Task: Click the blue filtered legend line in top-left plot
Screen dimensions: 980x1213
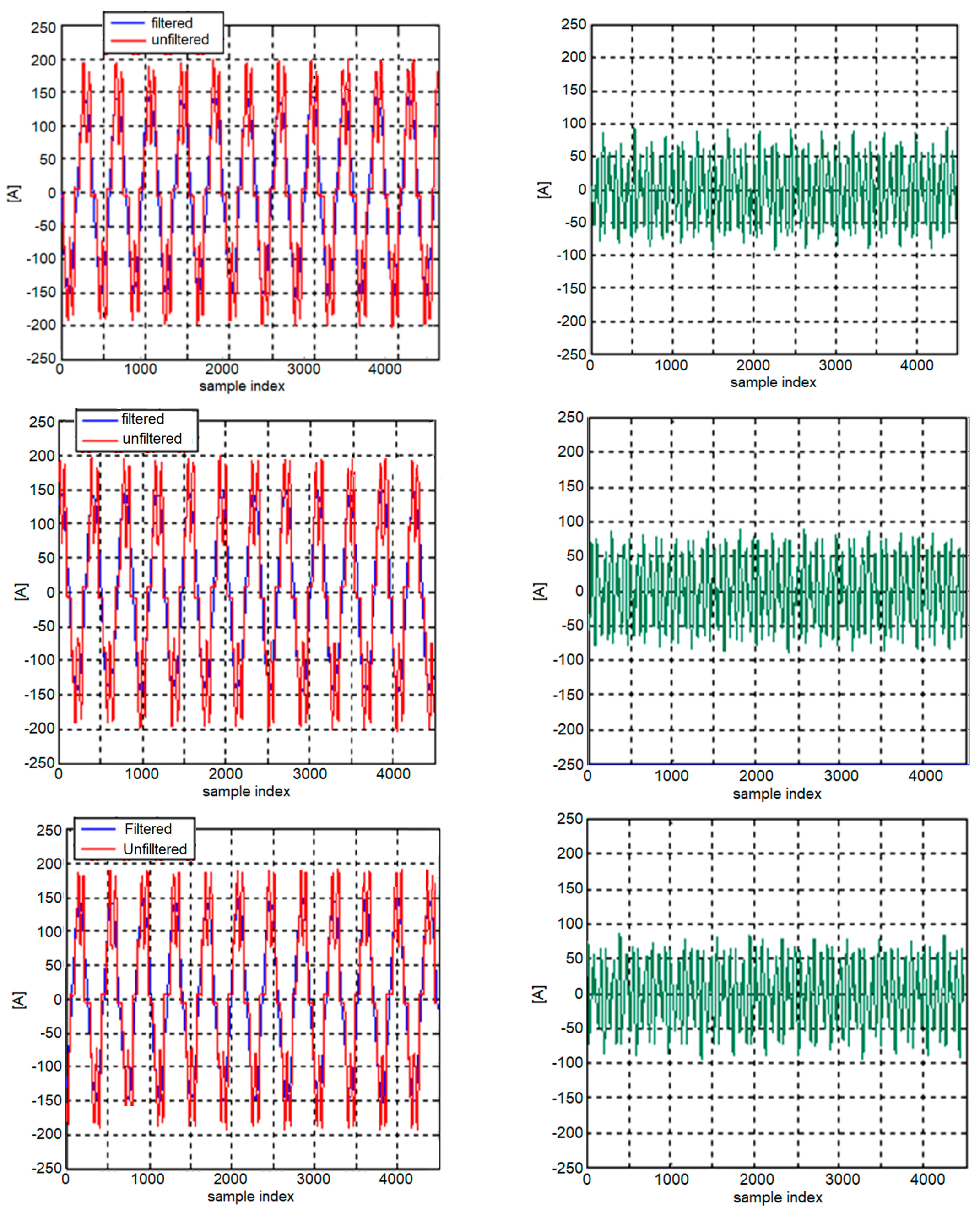Action: (128, 23)
